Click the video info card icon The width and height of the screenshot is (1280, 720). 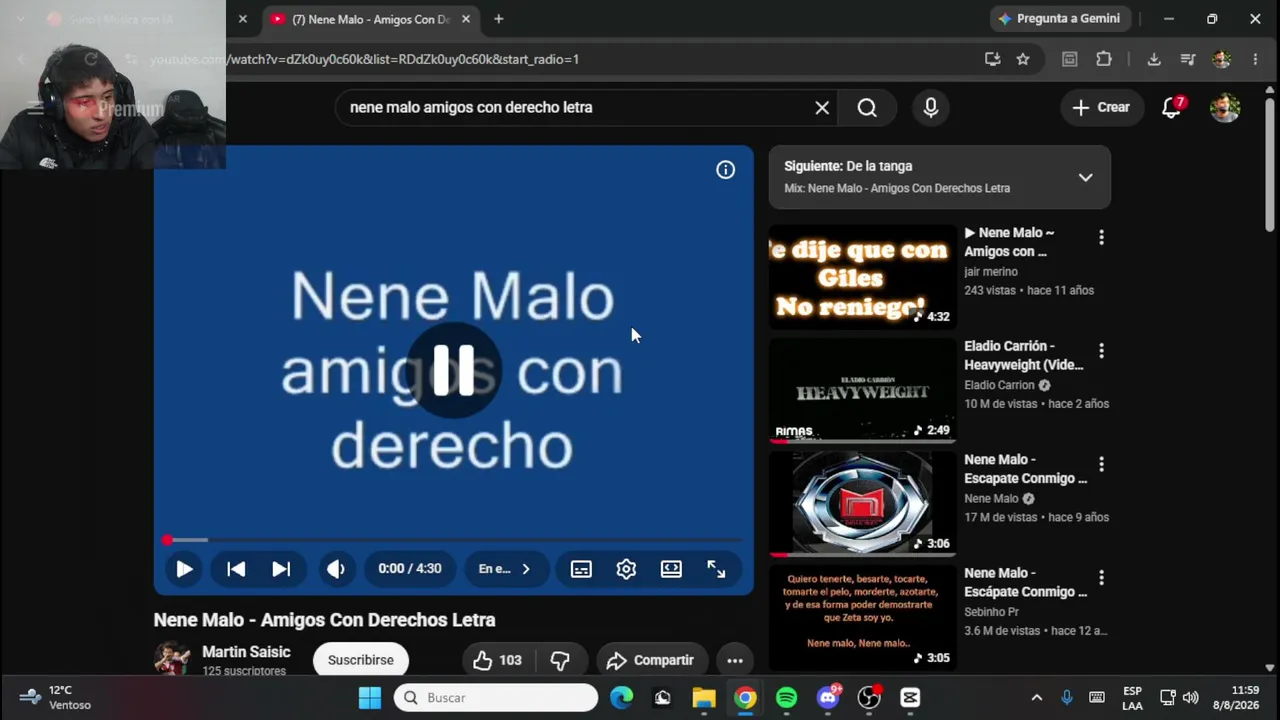click(x=725, y=170)
